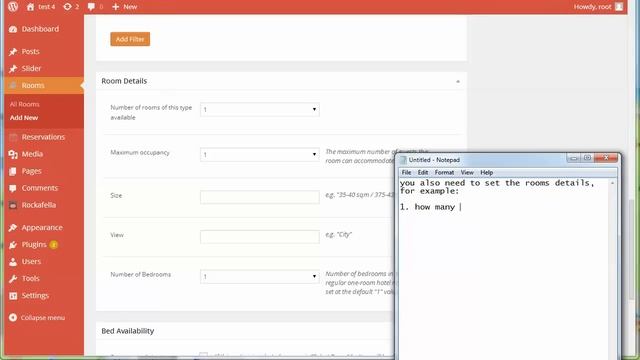Click the plus New icon
640x360 pixels.
[x=116, y=7]
